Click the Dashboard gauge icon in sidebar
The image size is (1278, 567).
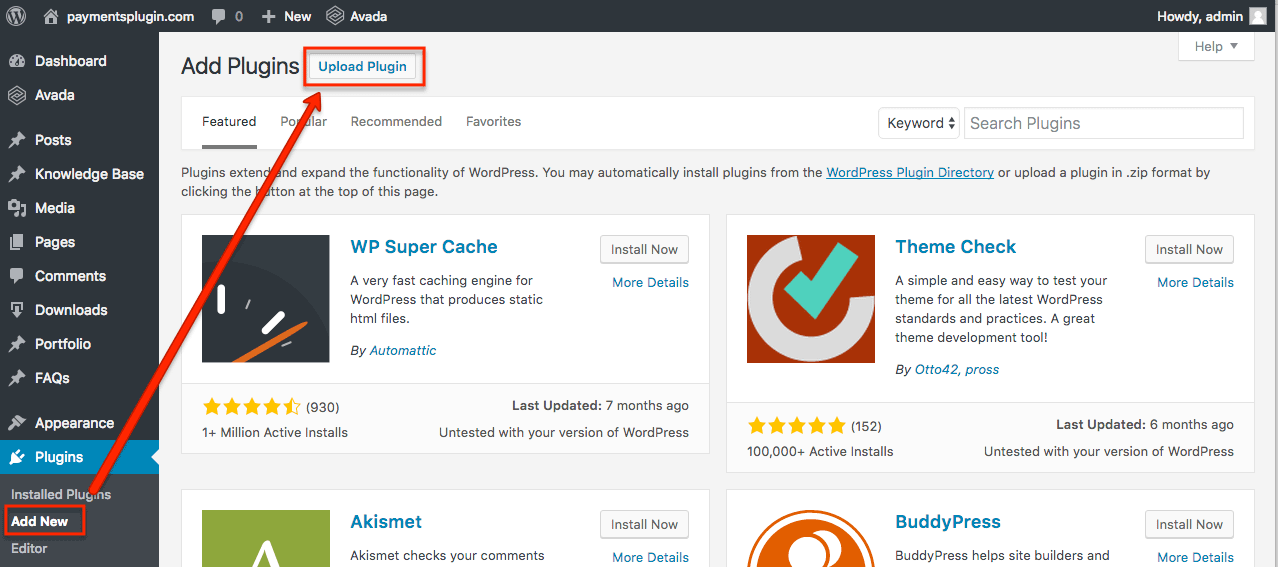pyautogui.click(x=17, y=61)
